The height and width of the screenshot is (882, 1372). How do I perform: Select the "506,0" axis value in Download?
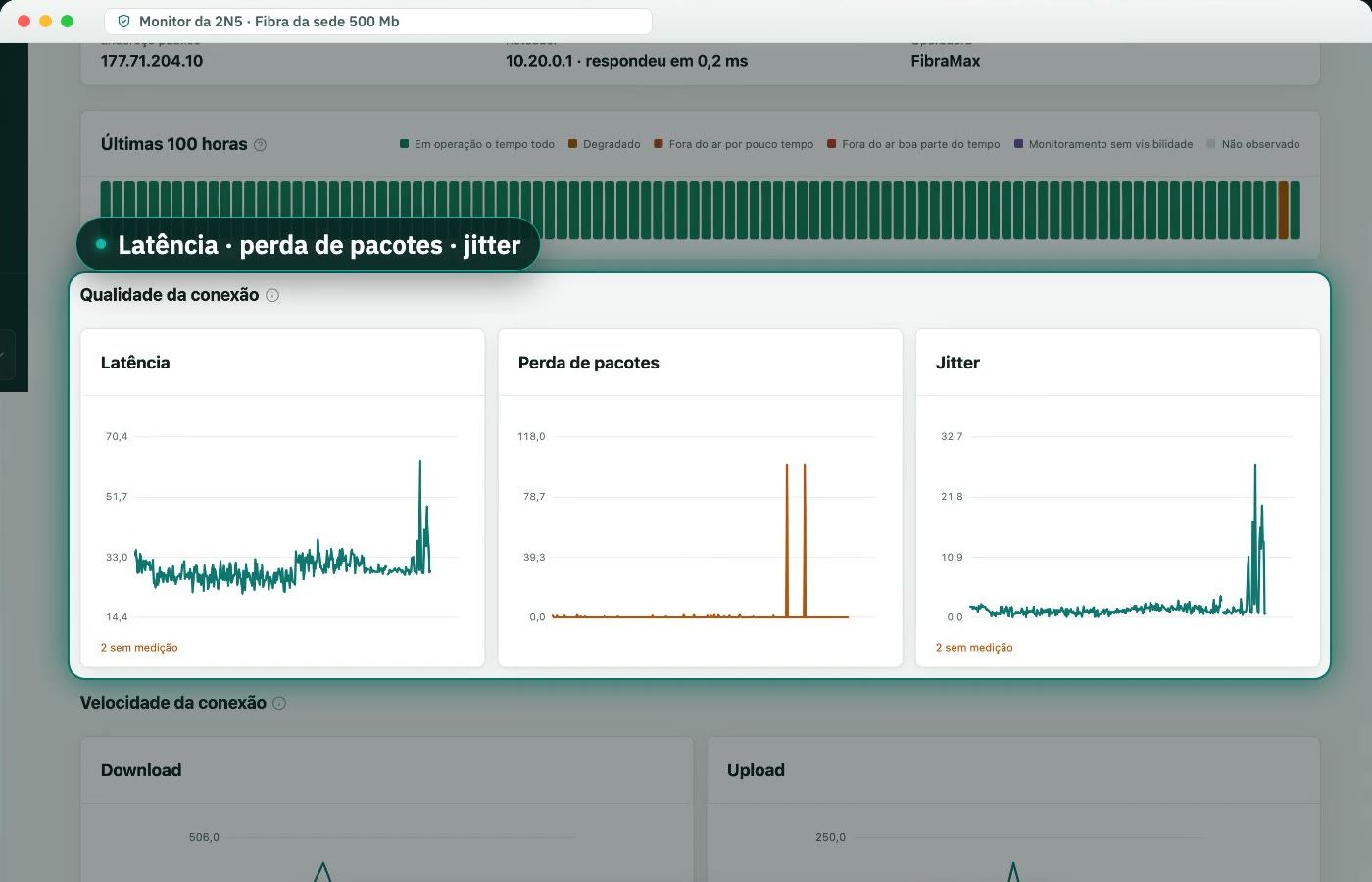point(204,837)
